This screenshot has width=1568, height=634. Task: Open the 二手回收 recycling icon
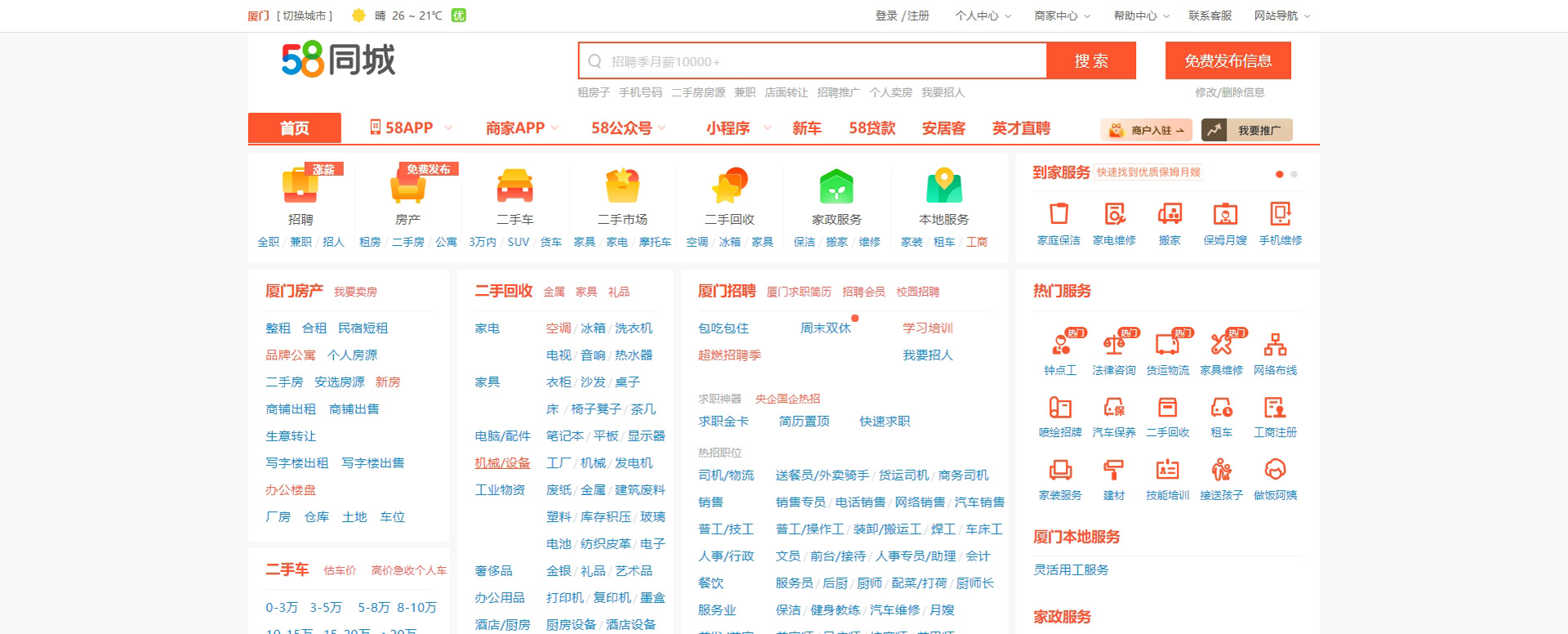(729, 186)
